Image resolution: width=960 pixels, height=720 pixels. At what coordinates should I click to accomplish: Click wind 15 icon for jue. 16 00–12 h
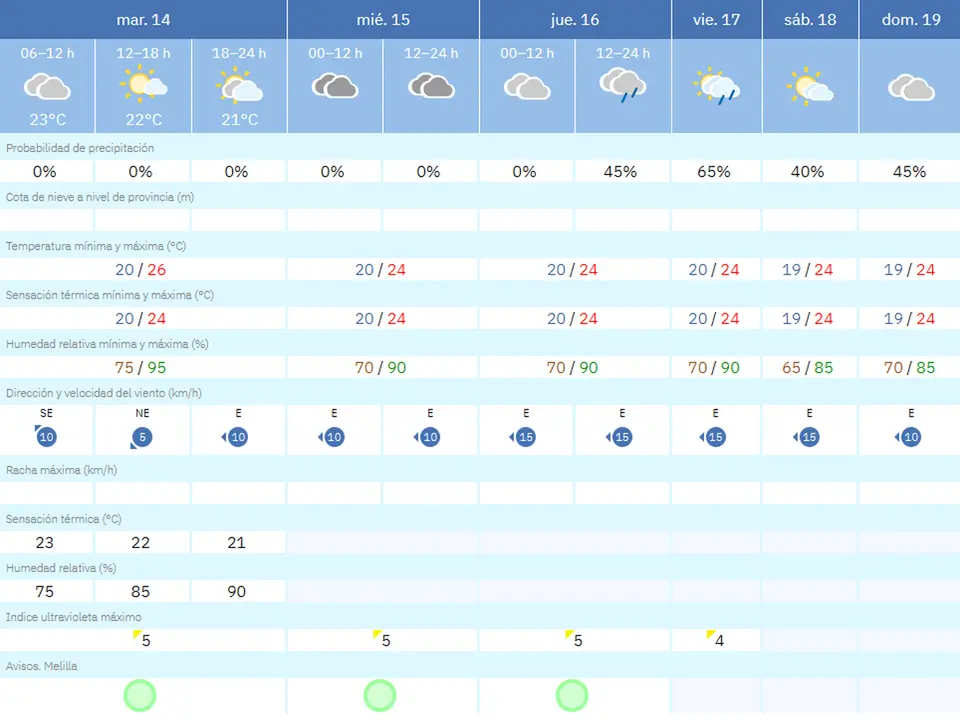click(x=523, y=437)
